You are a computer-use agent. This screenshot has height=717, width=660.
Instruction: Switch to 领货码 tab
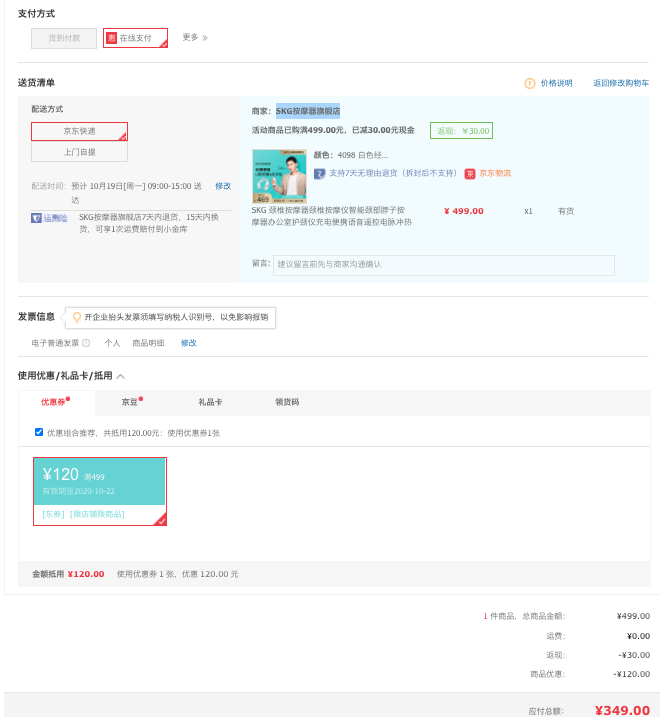point(287,402)
